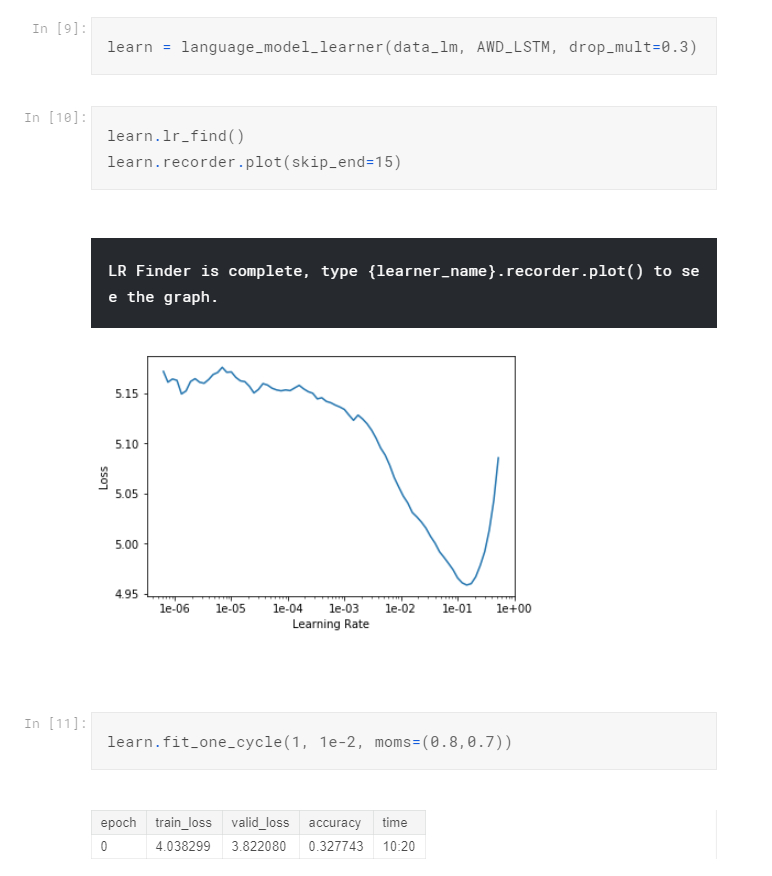Click the epoch column header
The height and width of the screenshot is (876, 772).
coord(119,822)
